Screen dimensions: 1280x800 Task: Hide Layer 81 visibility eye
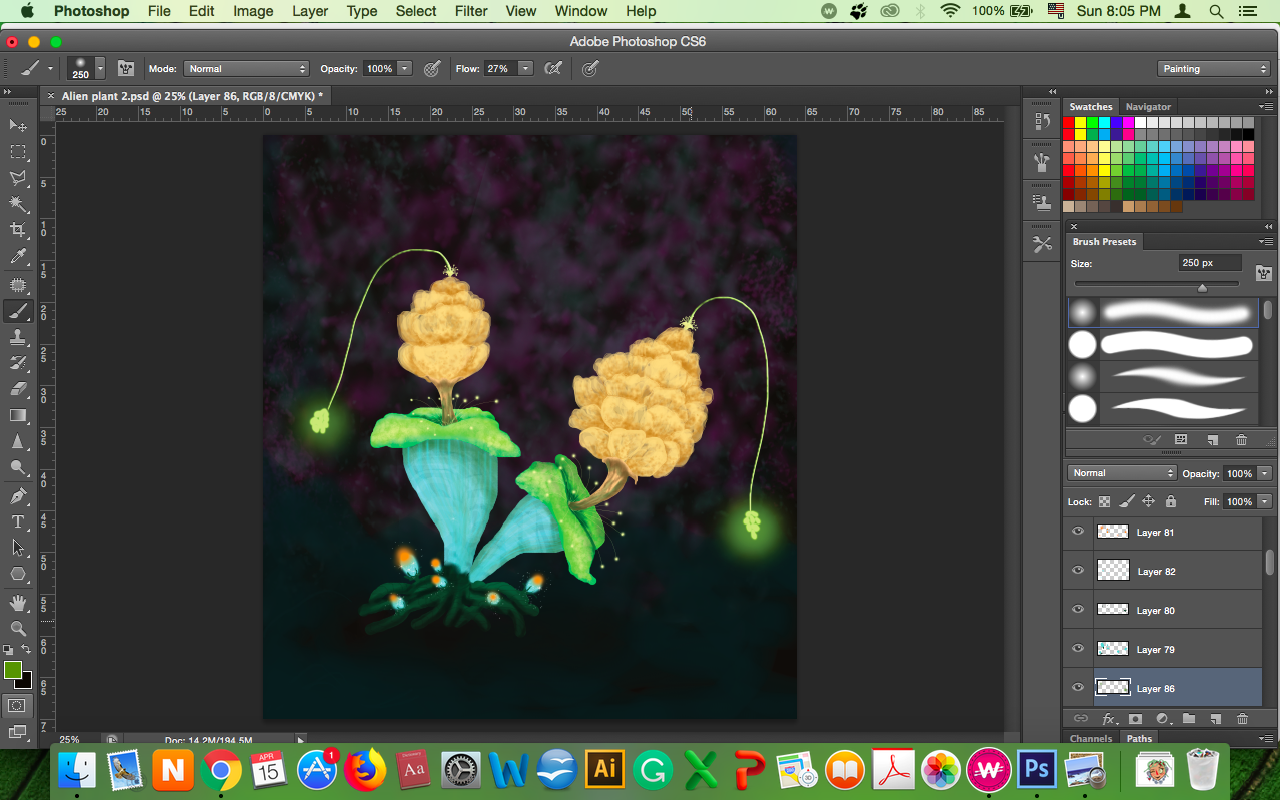coord(1078,532)
